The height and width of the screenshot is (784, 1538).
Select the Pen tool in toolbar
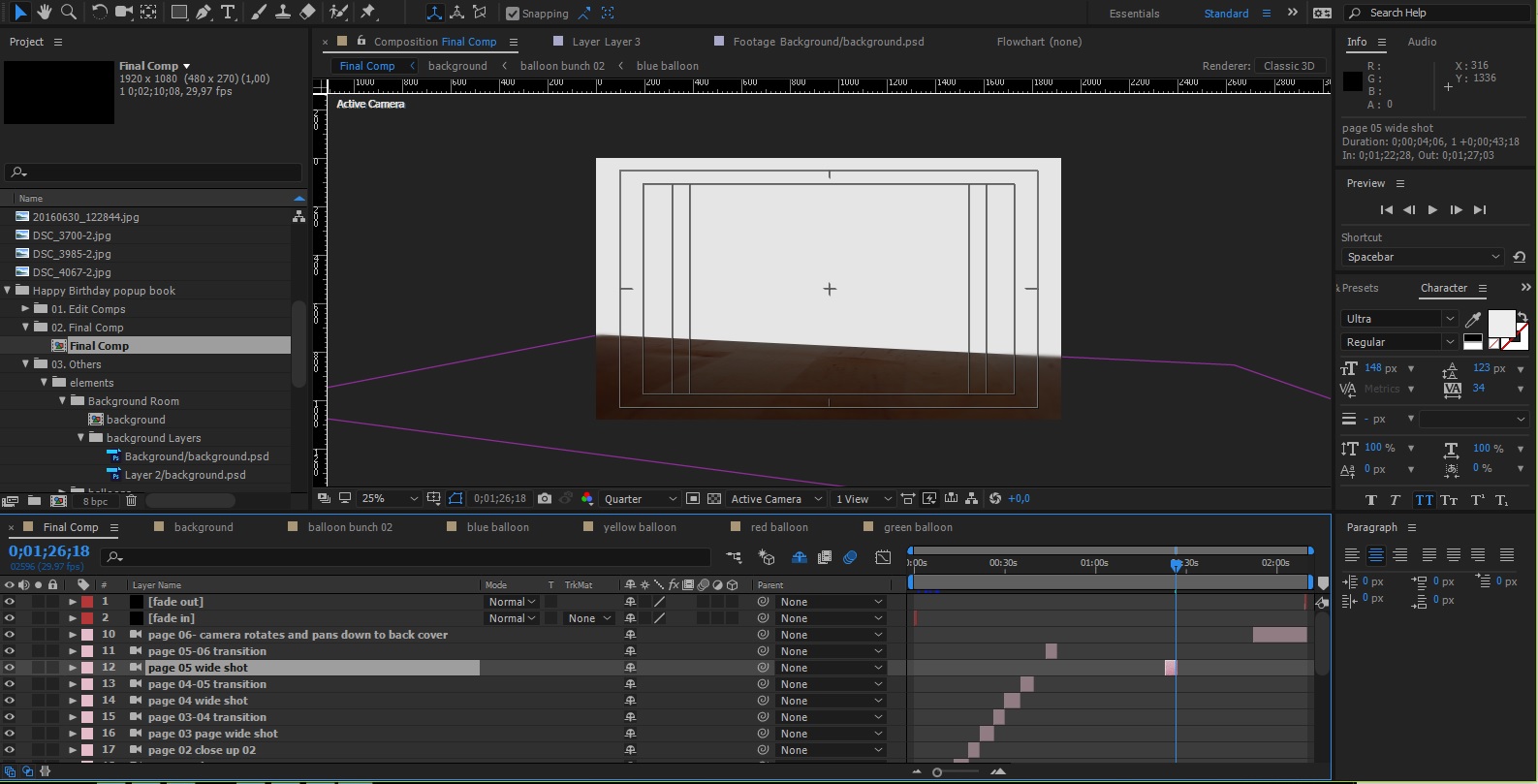coord(204,13)
